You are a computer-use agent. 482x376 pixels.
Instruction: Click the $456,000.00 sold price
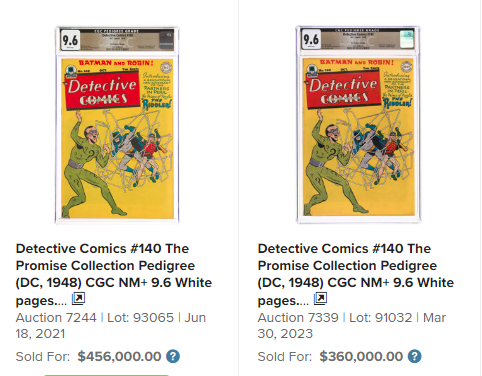click(x=119, y=357)
